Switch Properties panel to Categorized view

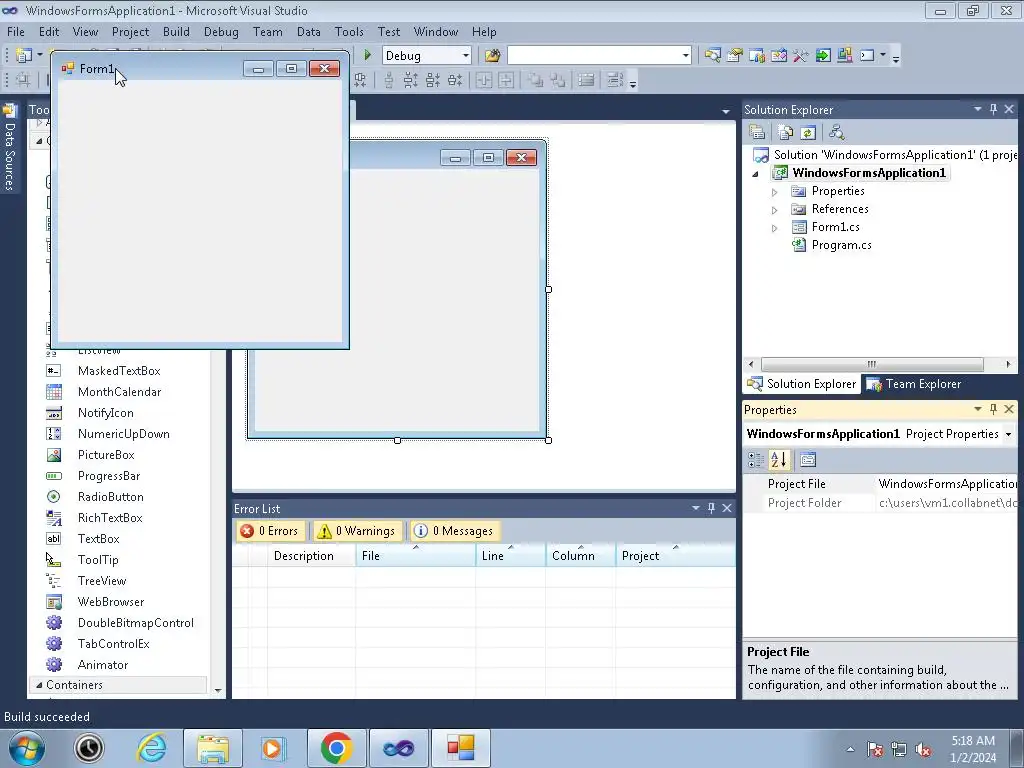click(x=756, y=460)
